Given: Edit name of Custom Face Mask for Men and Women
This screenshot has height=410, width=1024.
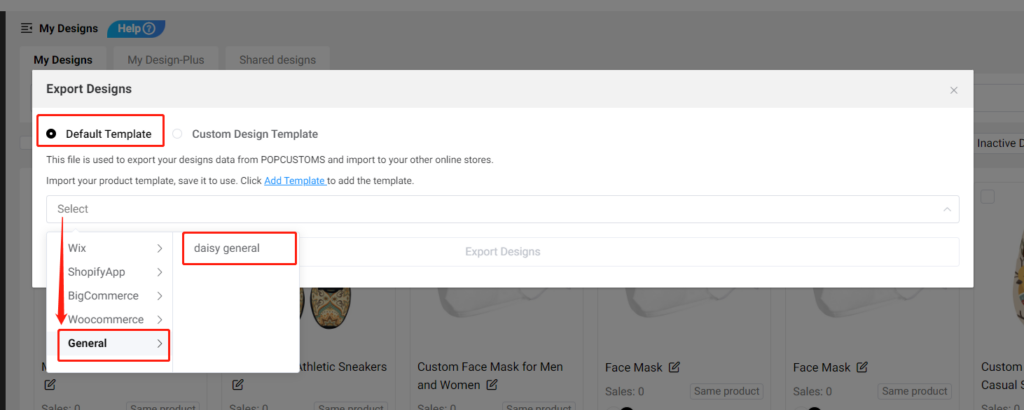Looking at the screenshot, I should 492,385.
